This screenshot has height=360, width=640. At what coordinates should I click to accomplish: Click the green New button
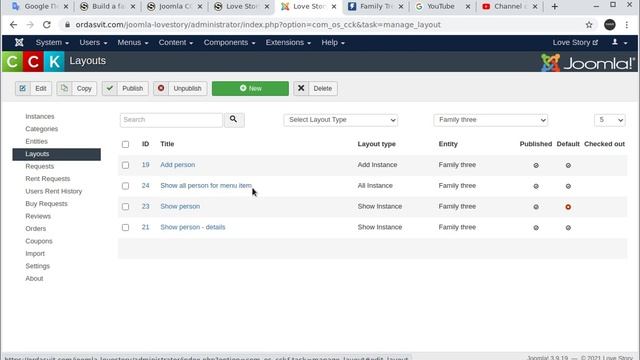coord(250,89)
